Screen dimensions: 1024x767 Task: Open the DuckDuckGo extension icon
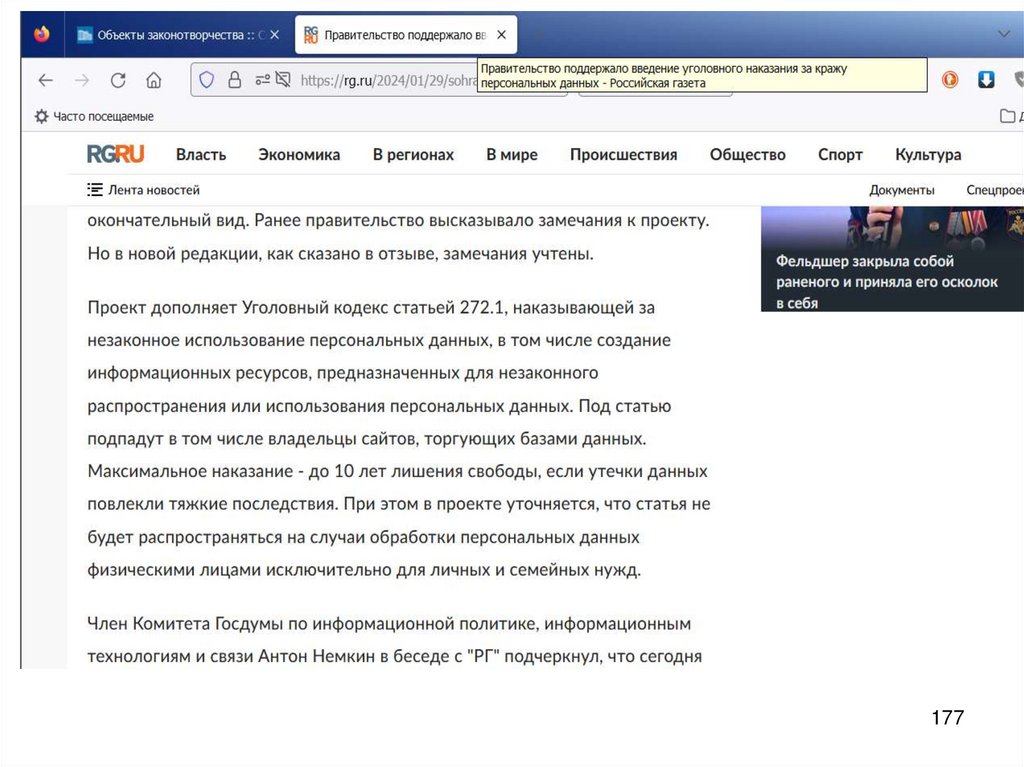click(x=950, y=80)
